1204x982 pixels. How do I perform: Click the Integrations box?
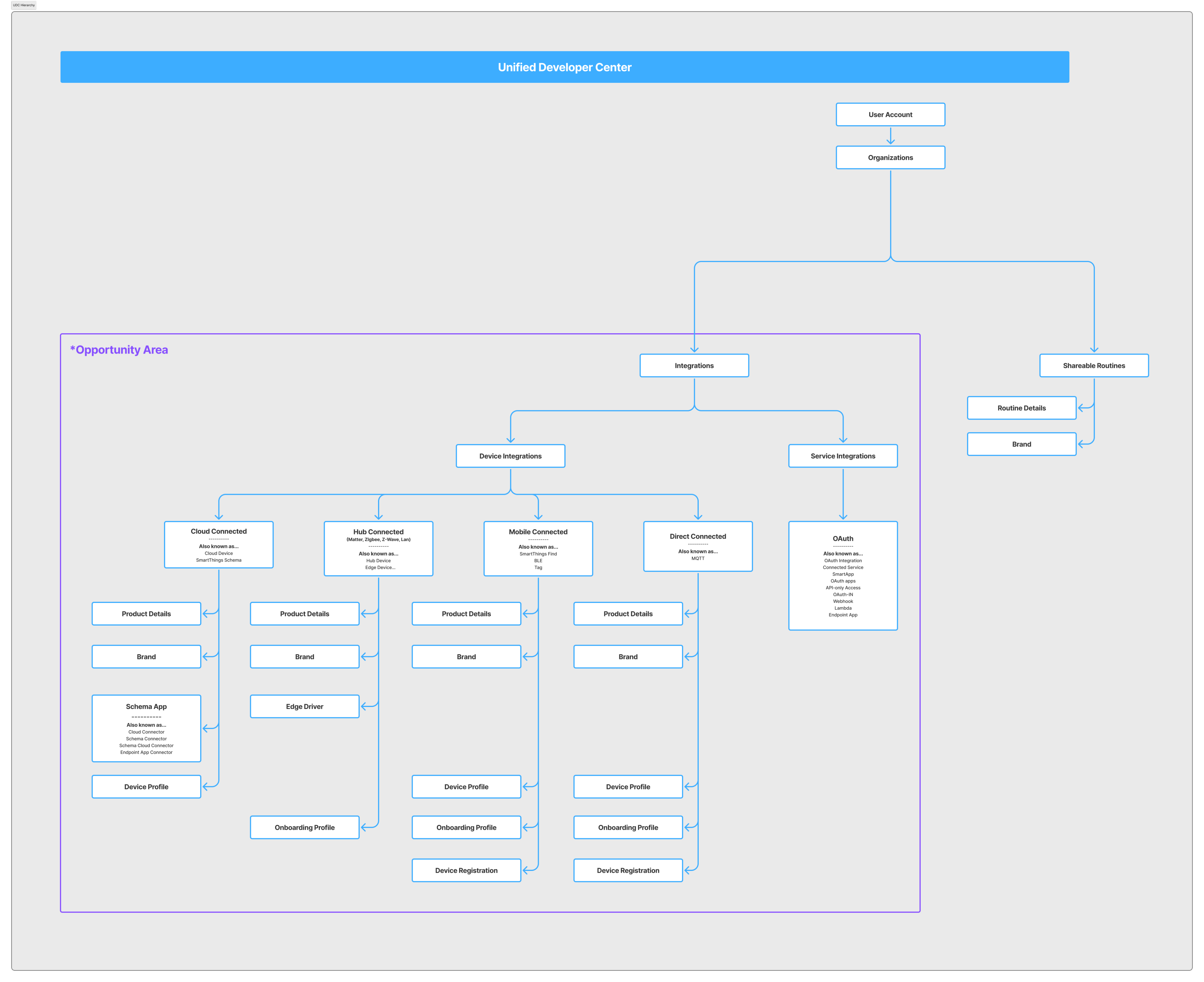[694, 366]
